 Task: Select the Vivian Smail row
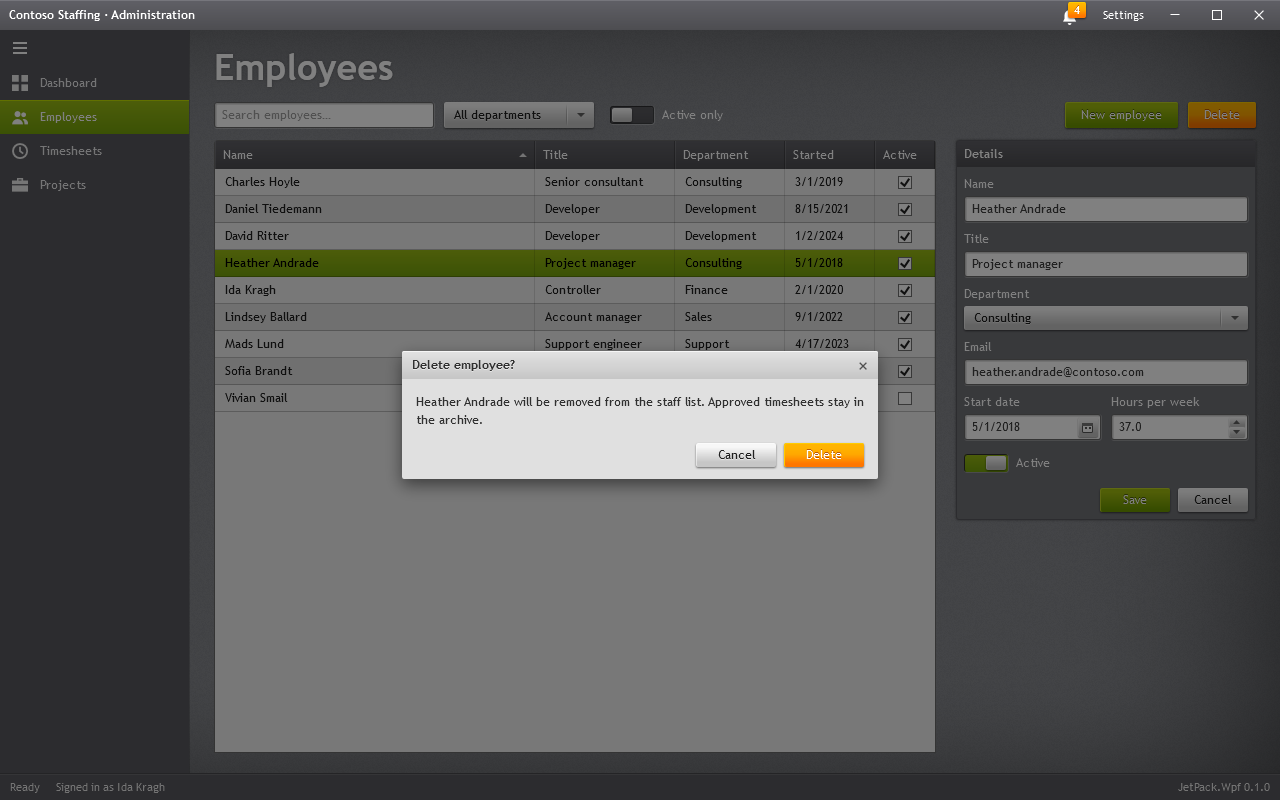click(575, 398)
